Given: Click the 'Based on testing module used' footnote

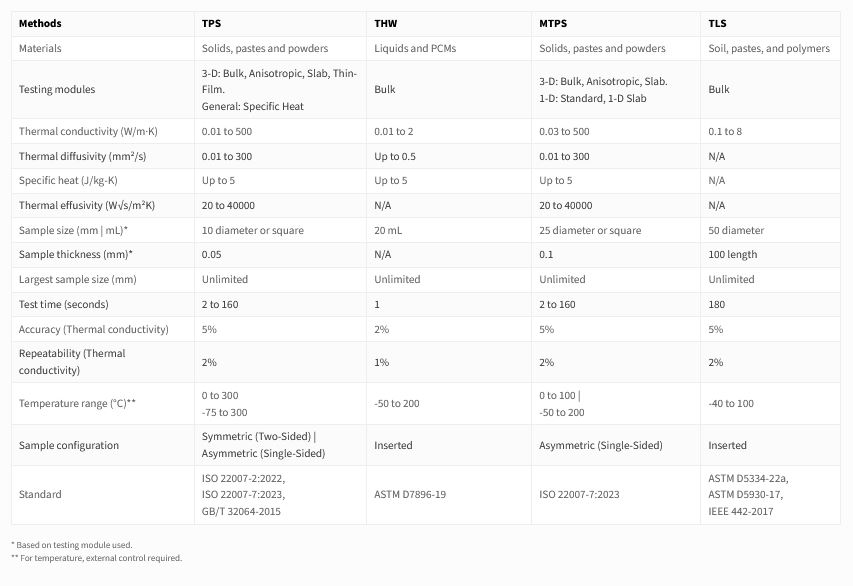Looking at the screenshot, I should (x=71, y=545).
